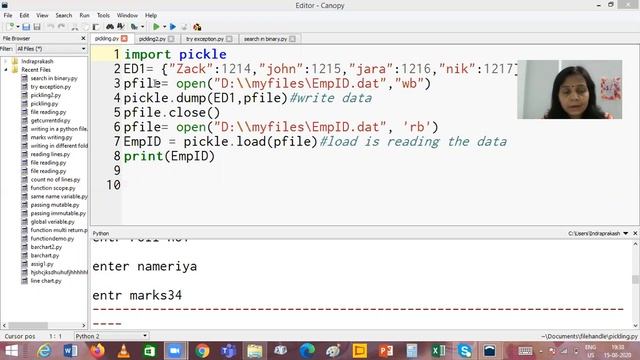Screen dimensions: 640x360
Task: Open the Window menu
Action: (127, 15)
